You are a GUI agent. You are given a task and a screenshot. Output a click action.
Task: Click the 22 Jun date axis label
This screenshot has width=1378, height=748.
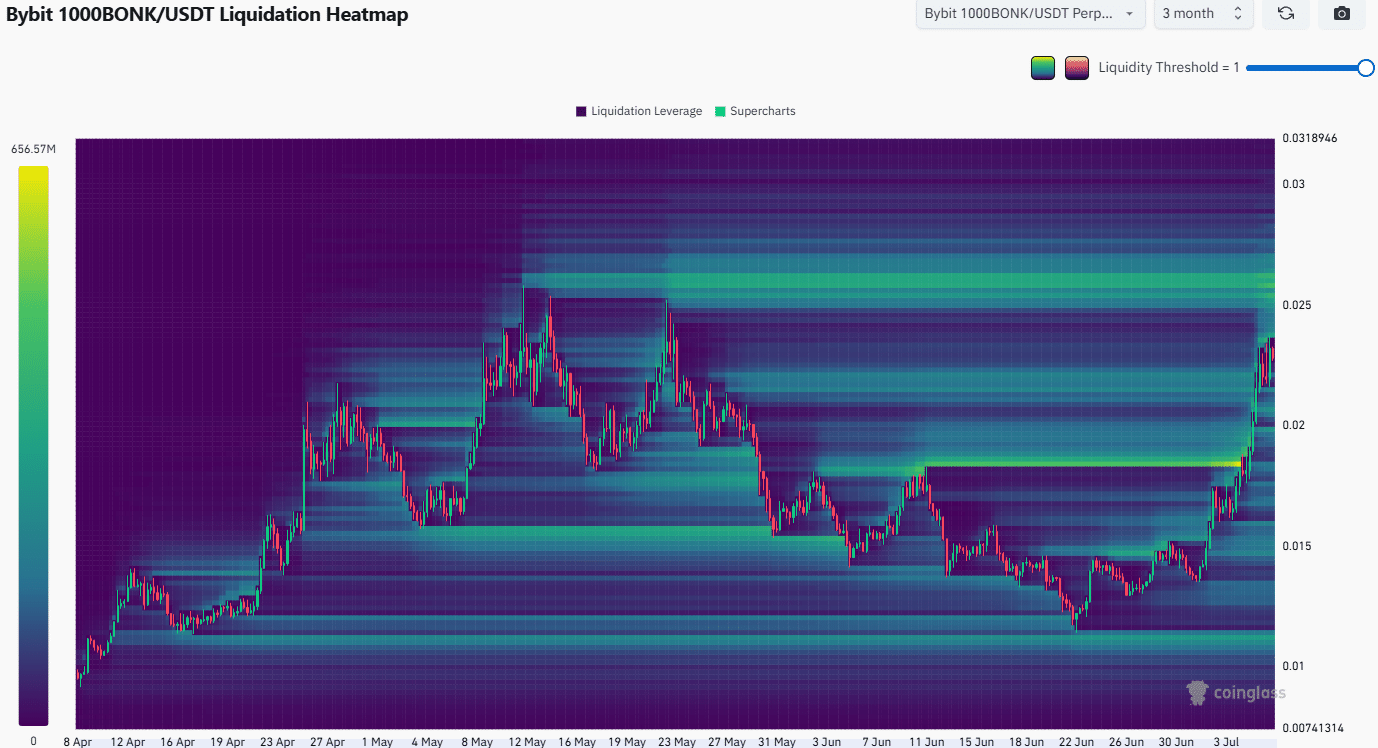pyautogui.click(x=1076, y=742)
